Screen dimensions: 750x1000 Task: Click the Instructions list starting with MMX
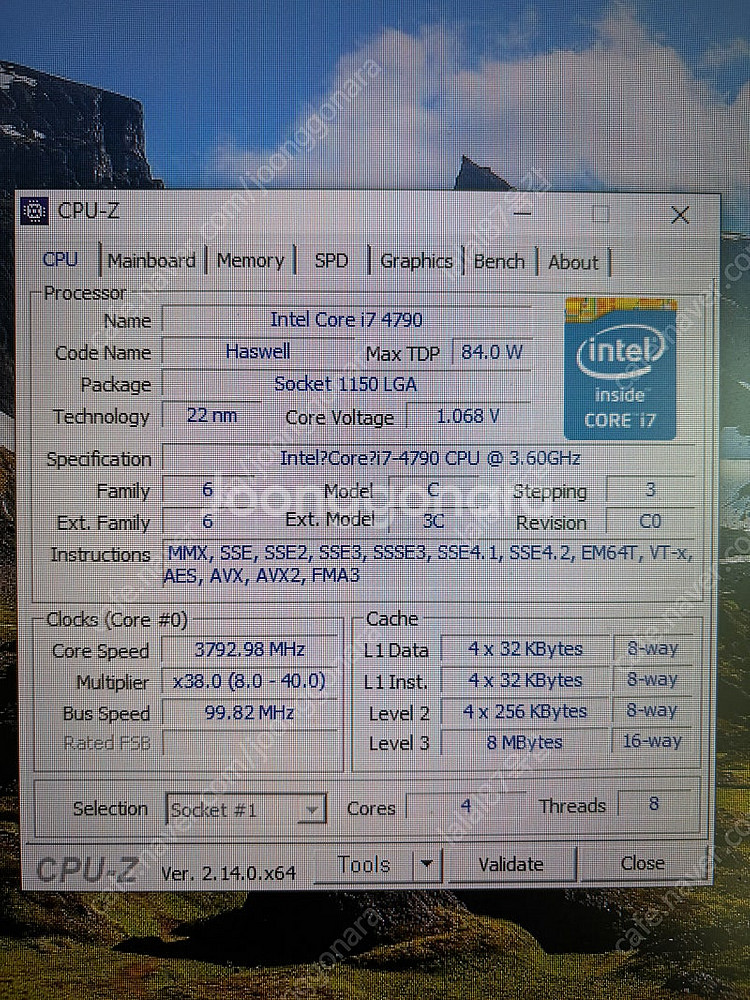click(x=429, y=564)
